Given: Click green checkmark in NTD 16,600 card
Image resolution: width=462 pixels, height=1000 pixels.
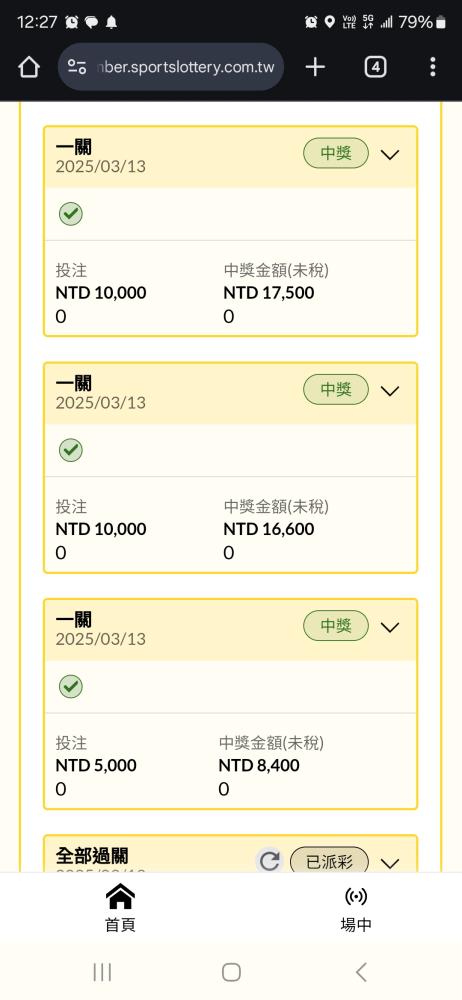Looking at the screenshot, I should tap(71, 450).
